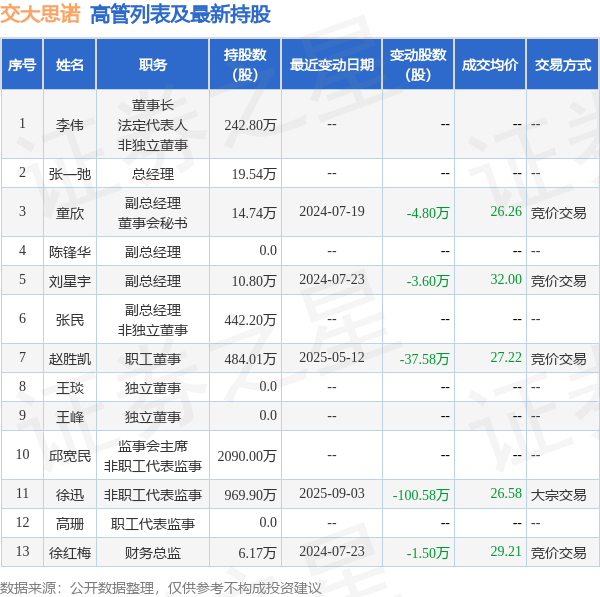
Task: Select the 2024-07-19 date for 童欣
Action: pyautogui.click(x=332, y=211)
